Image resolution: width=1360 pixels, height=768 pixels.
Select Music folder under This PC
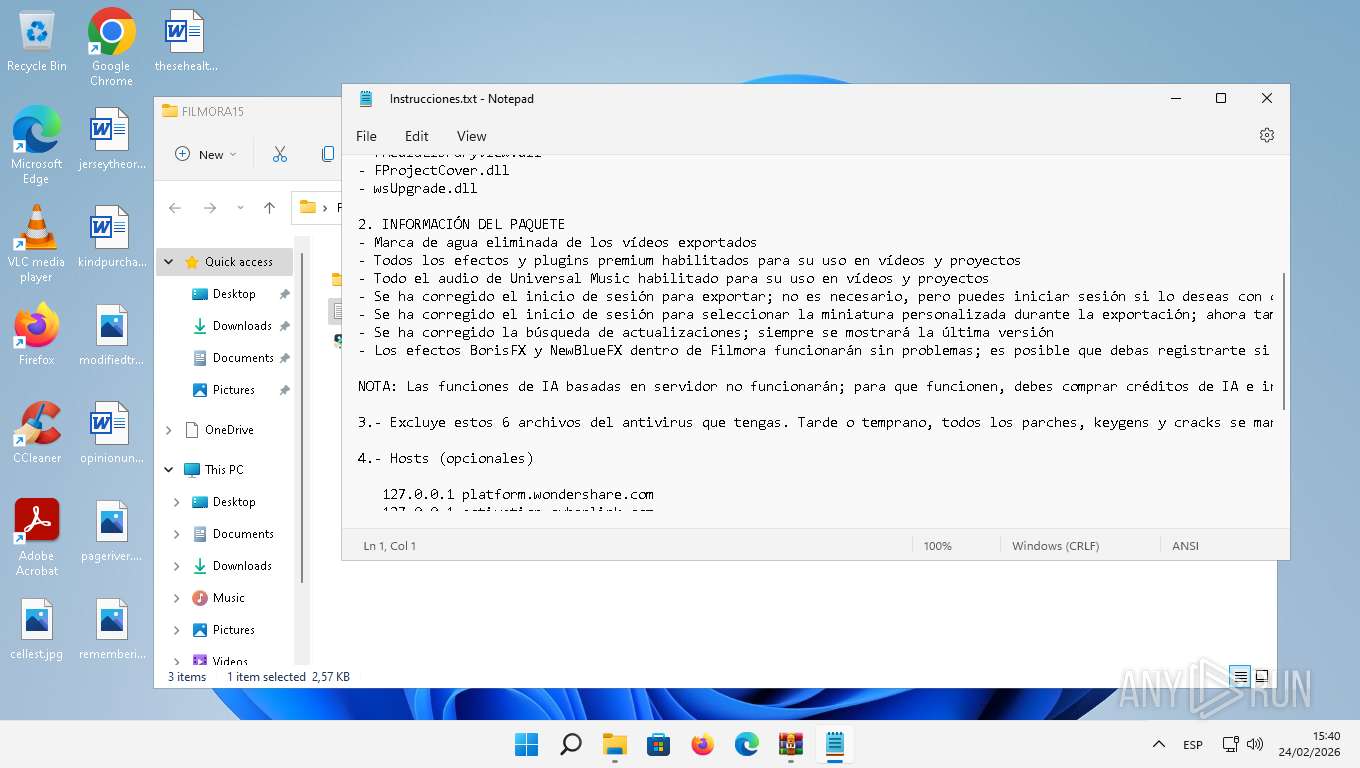(228, 598)
